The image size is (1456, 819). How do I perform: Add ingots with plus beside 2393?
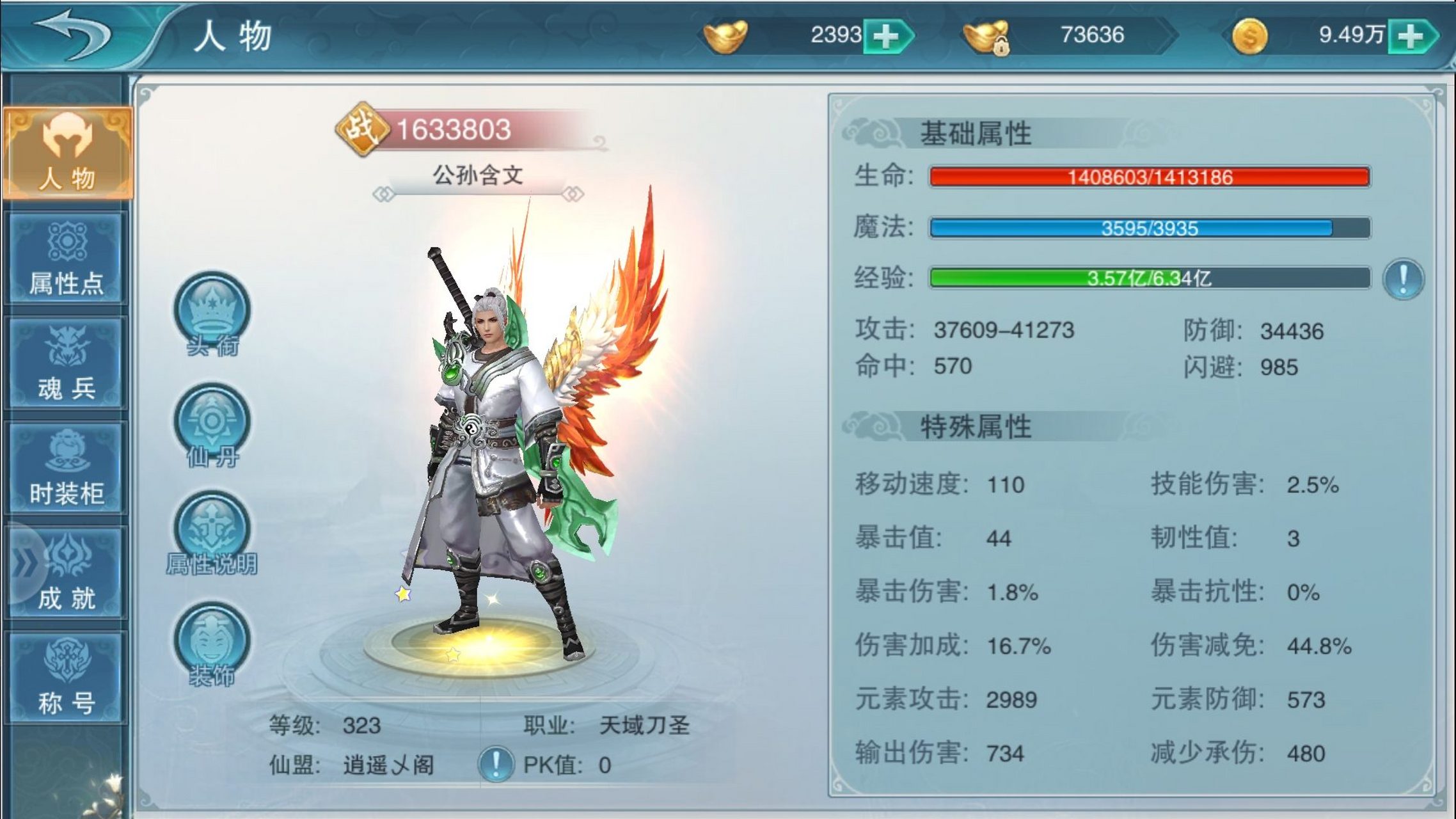[888, 36]
